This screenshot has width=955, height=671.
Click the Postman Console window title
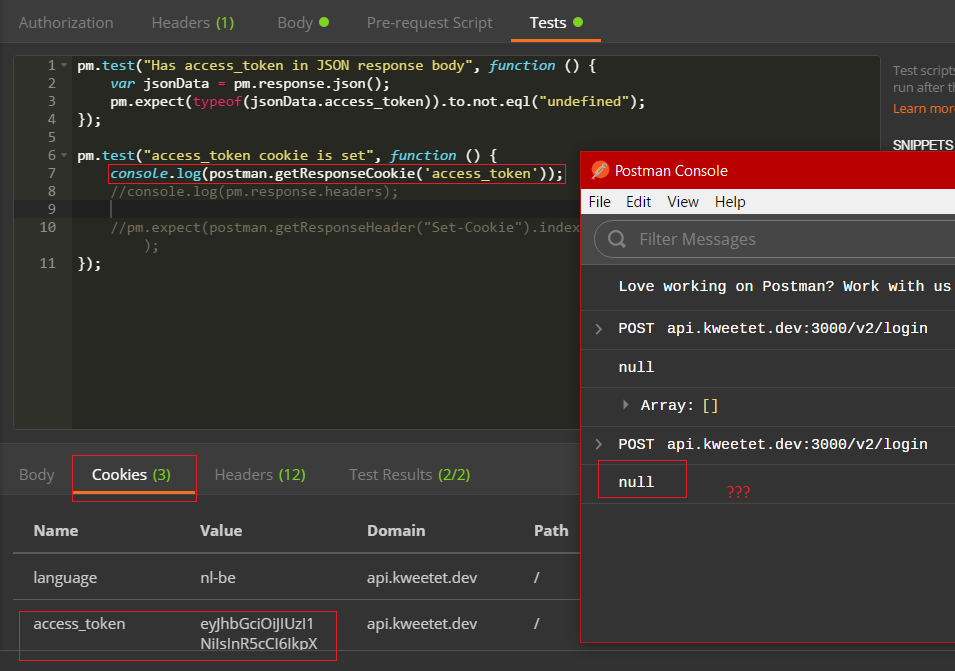671,170
